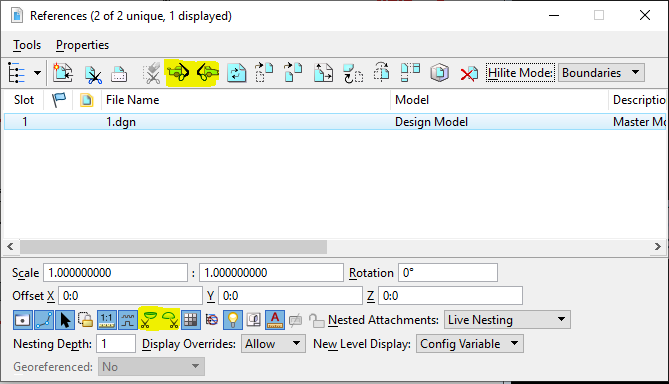Select the Set Reference Presentation cube icon
The image size is (669, 384).
point(439,73)
